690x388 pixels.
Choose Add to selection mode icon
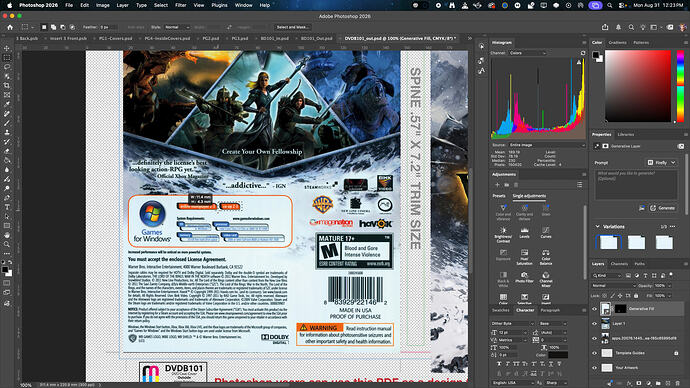pyautogui.click(x=53, y=27)
